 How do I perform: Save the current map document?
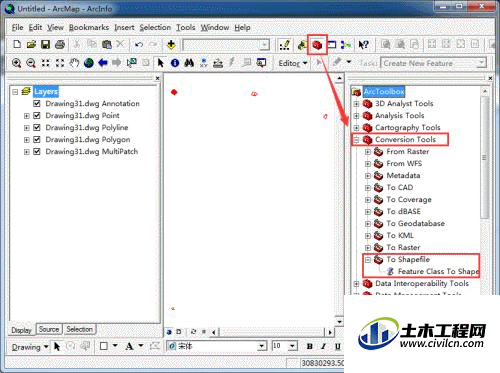46,44
